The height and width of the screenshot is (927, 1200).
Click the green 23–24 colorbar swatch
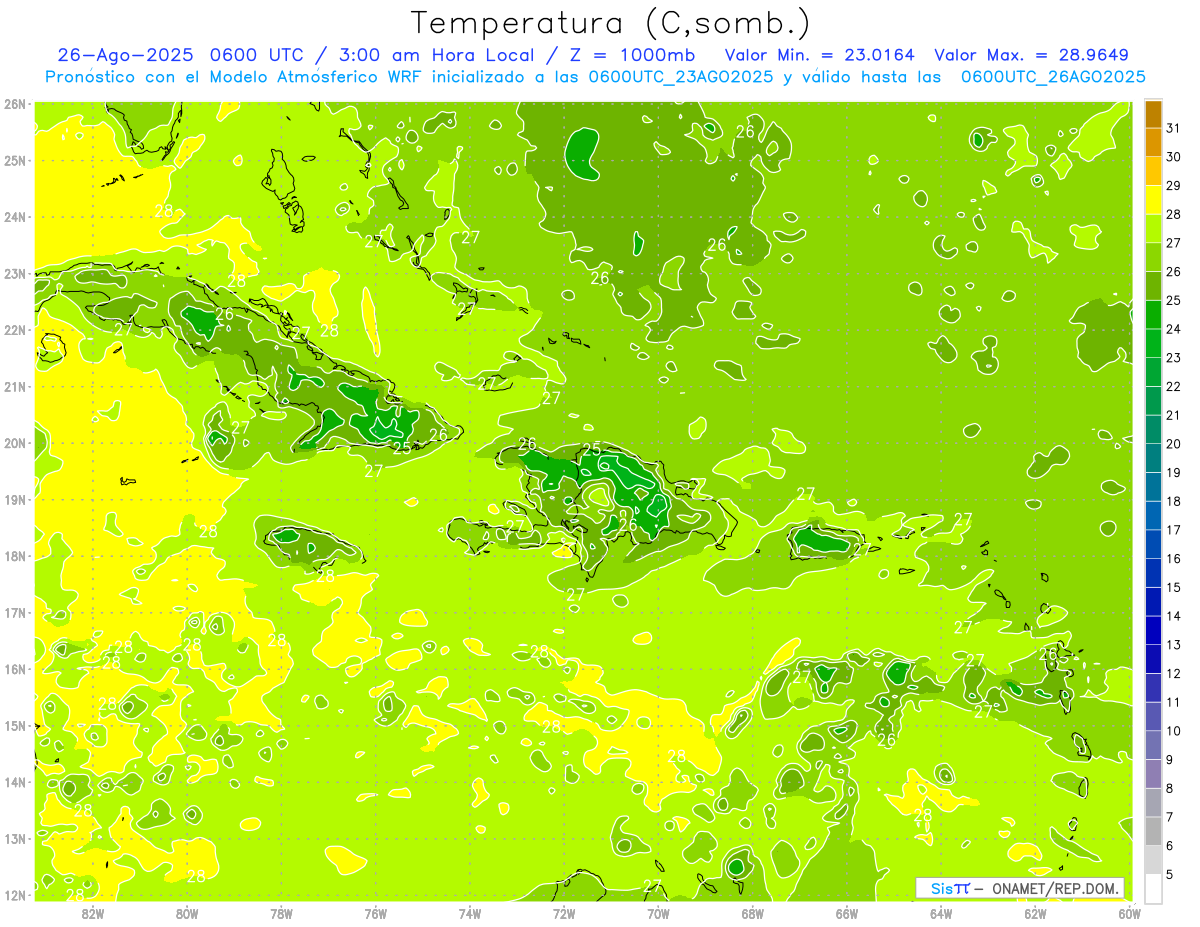pos(1153,343)
